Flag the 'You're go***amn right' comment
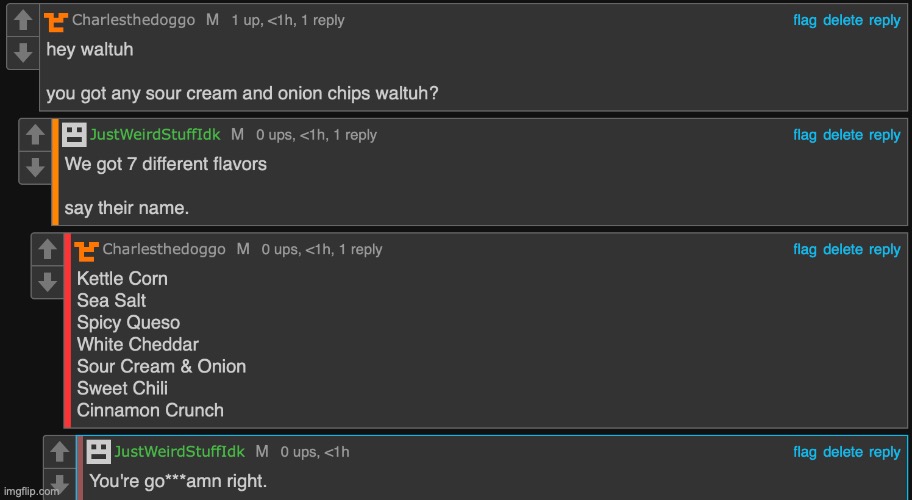Image resolution: width=912 pixels, height=500 pixels. click(805, 452)
